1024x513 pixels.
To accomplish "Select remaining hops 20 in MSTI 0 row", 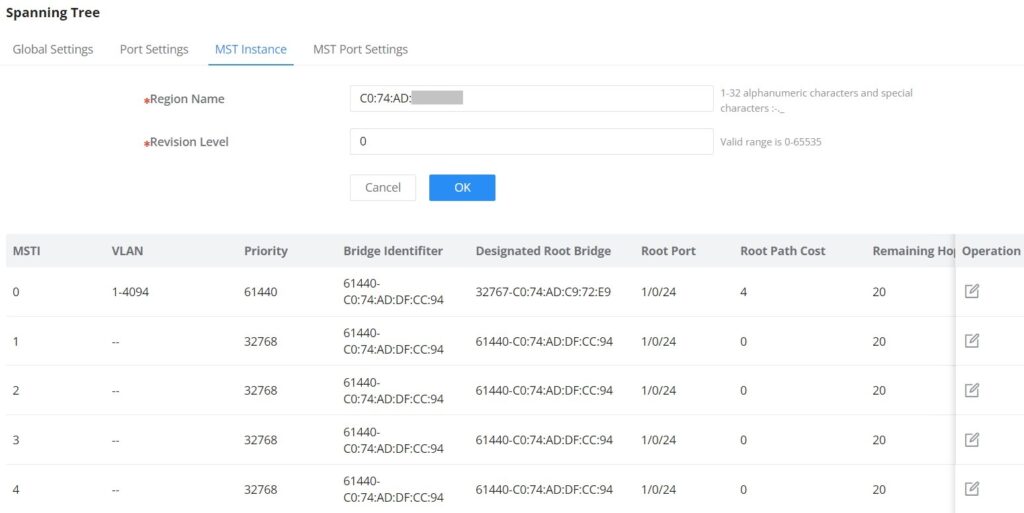I will 879,292.
